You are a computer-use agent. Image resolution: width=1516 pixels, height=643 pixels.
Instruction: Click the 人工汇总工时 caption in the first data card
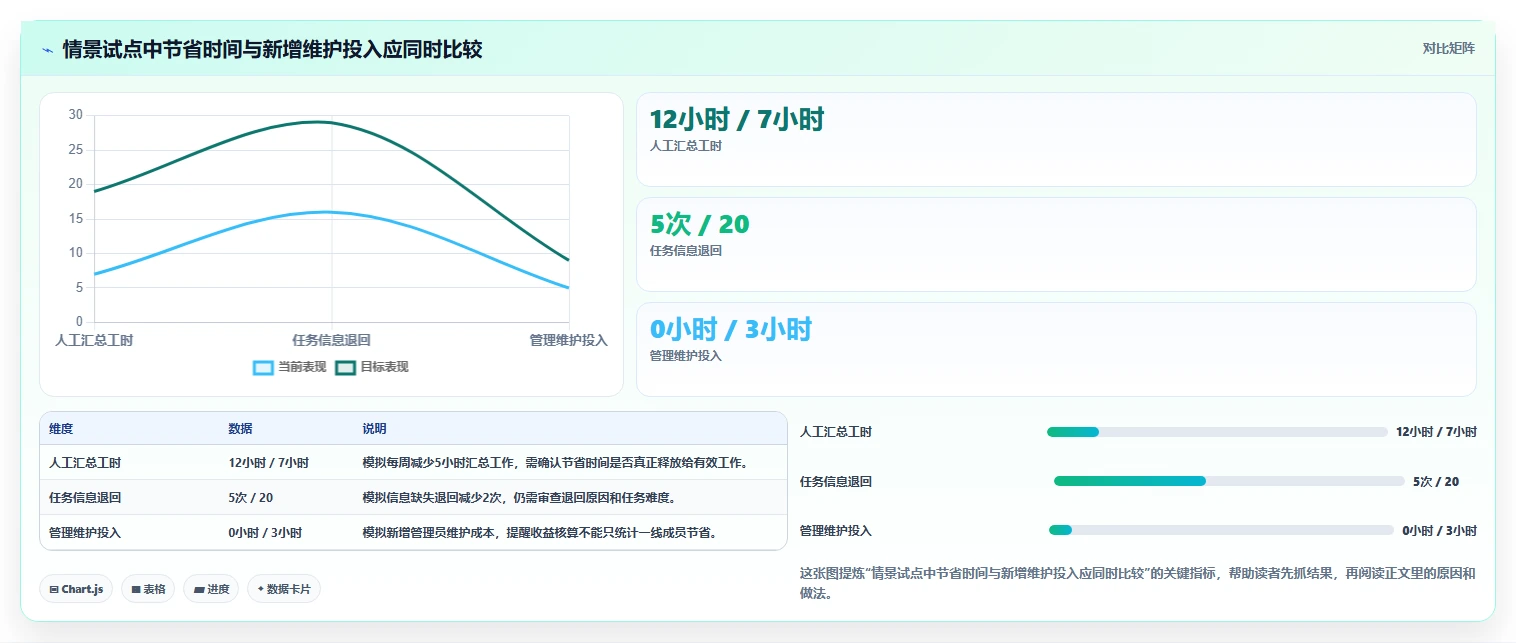(x=686, y=146)
